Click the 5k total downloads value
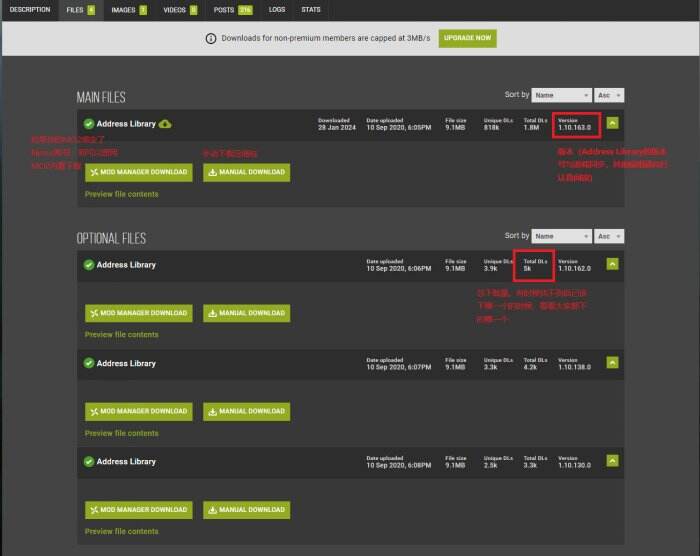Image resolution: width=700 pixels, height=556 pixels. pyautogui.click(x=528, y=269)
